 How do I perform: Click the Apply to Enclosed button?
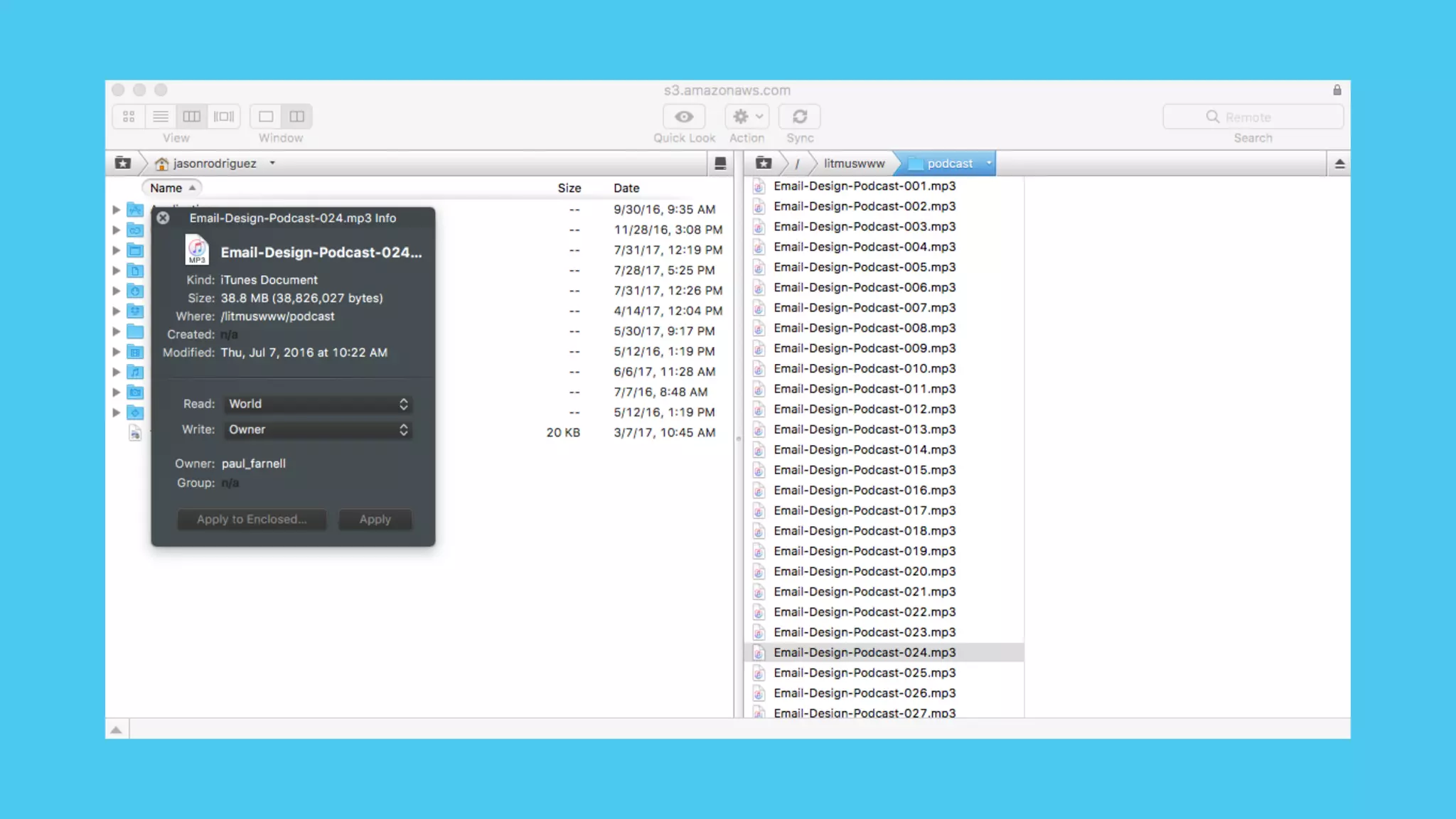tap(252, 519)
